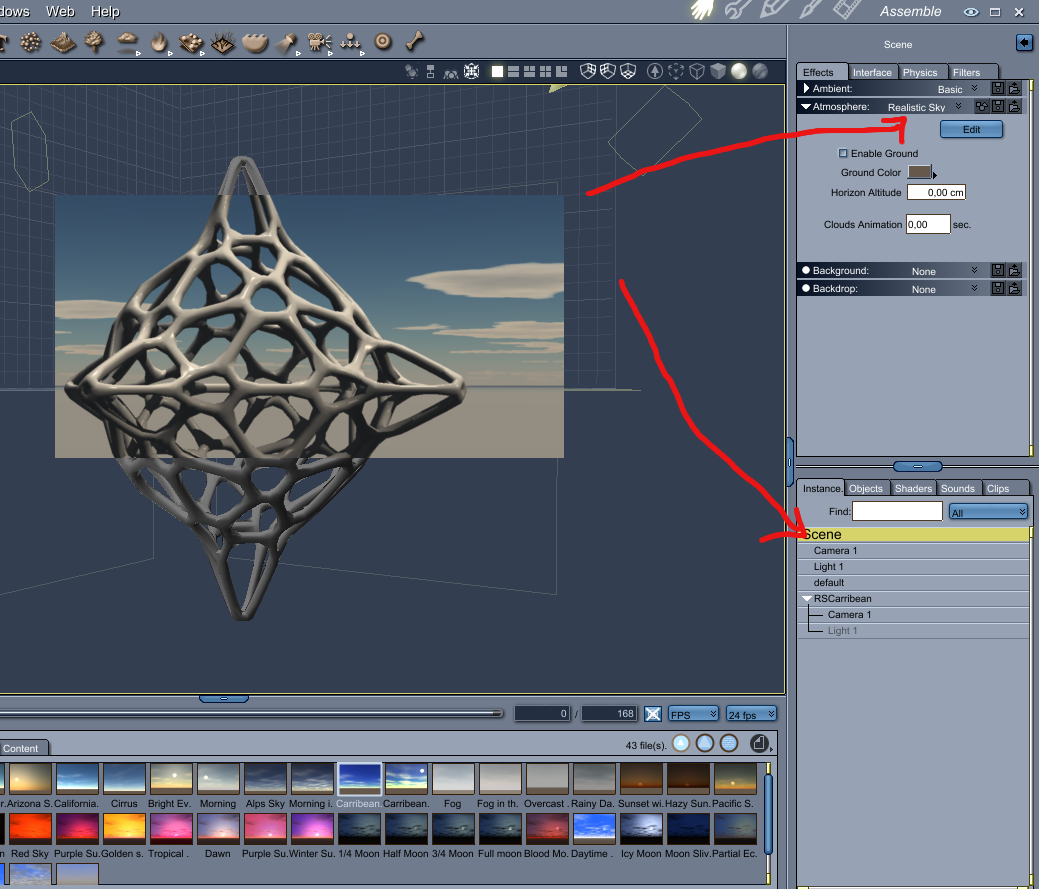Screen dimensions: 1039x889
Task: Select the textured sphere display mode
Action: coord(760,71)
